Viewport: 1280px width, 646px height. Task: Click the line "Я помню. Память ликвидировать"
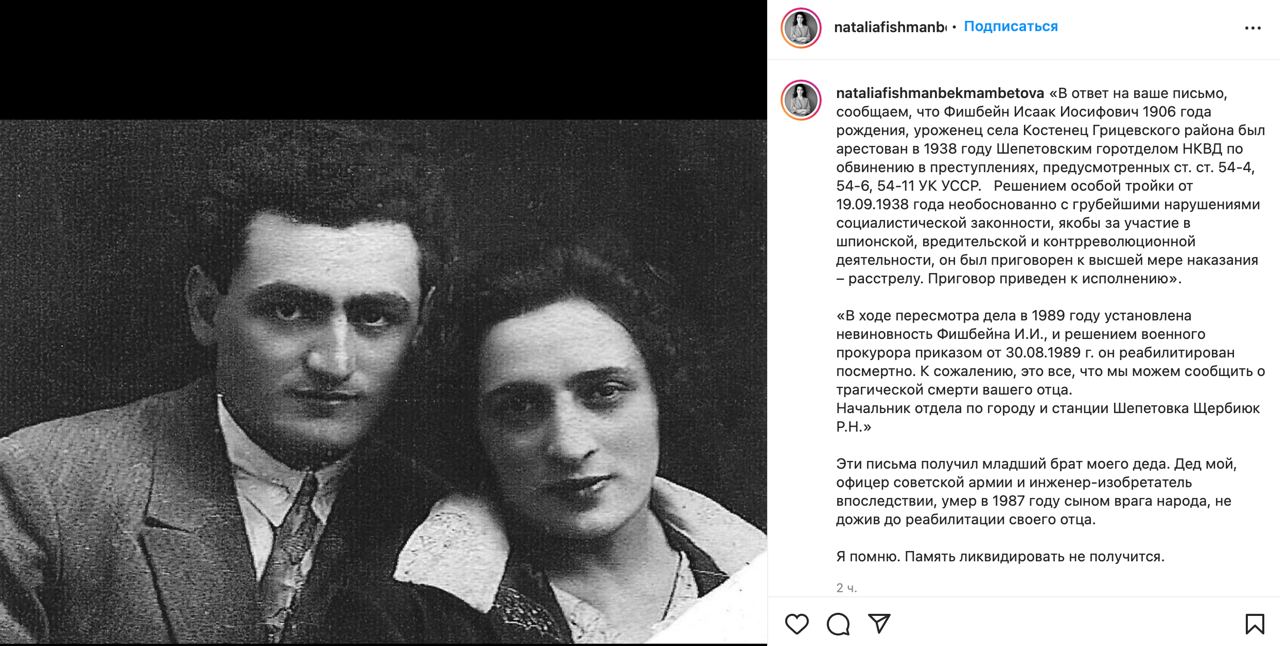tap(1000, 557)
